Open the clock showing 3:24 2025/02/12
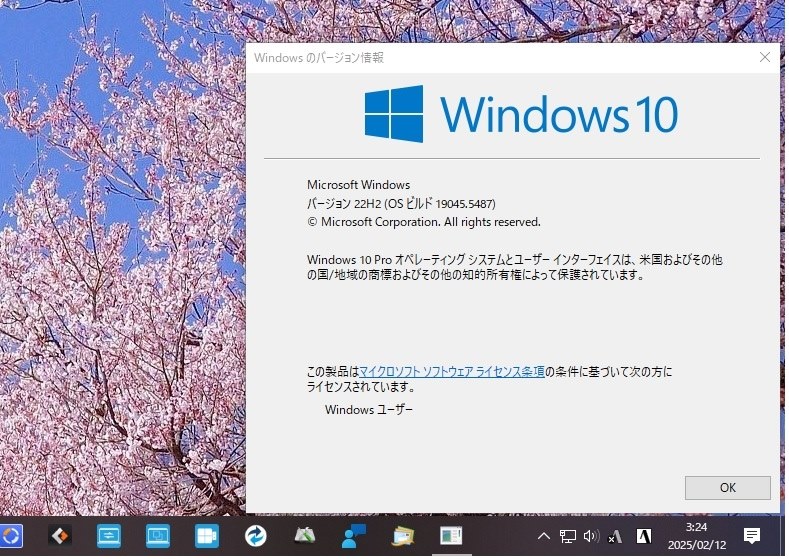The height and width of the screenshot is (559, 789). pyautogui.click(x=696, y=536)
